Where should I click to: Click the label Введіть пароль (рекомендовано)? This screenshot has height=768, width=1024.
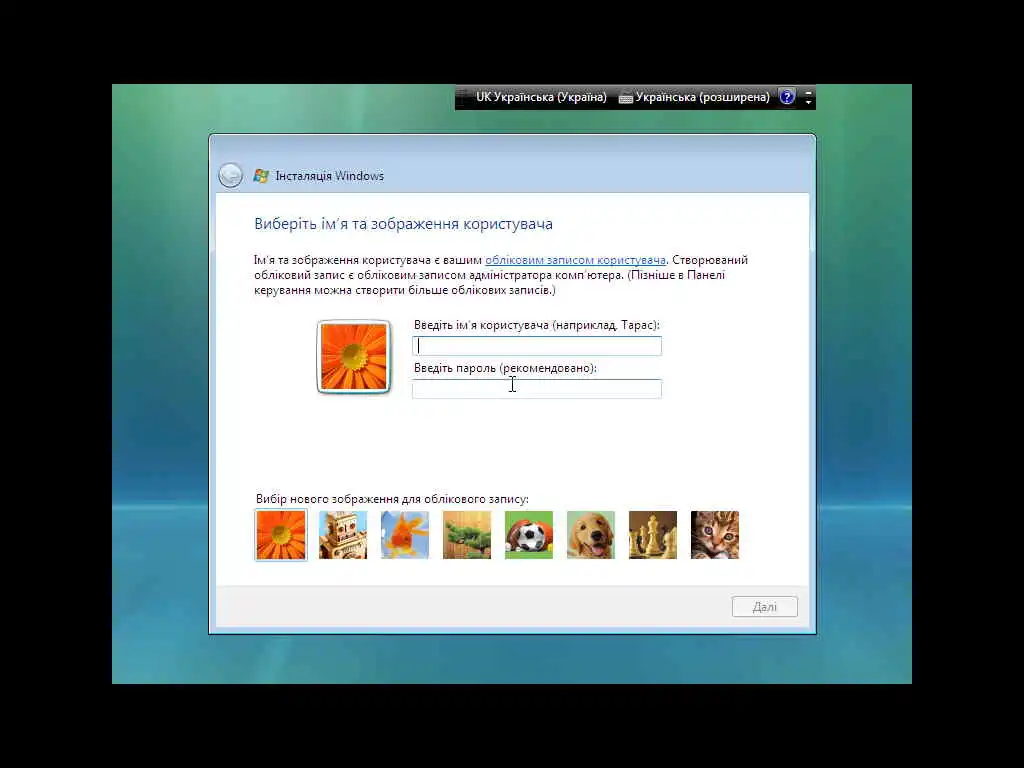coord(505,368)
